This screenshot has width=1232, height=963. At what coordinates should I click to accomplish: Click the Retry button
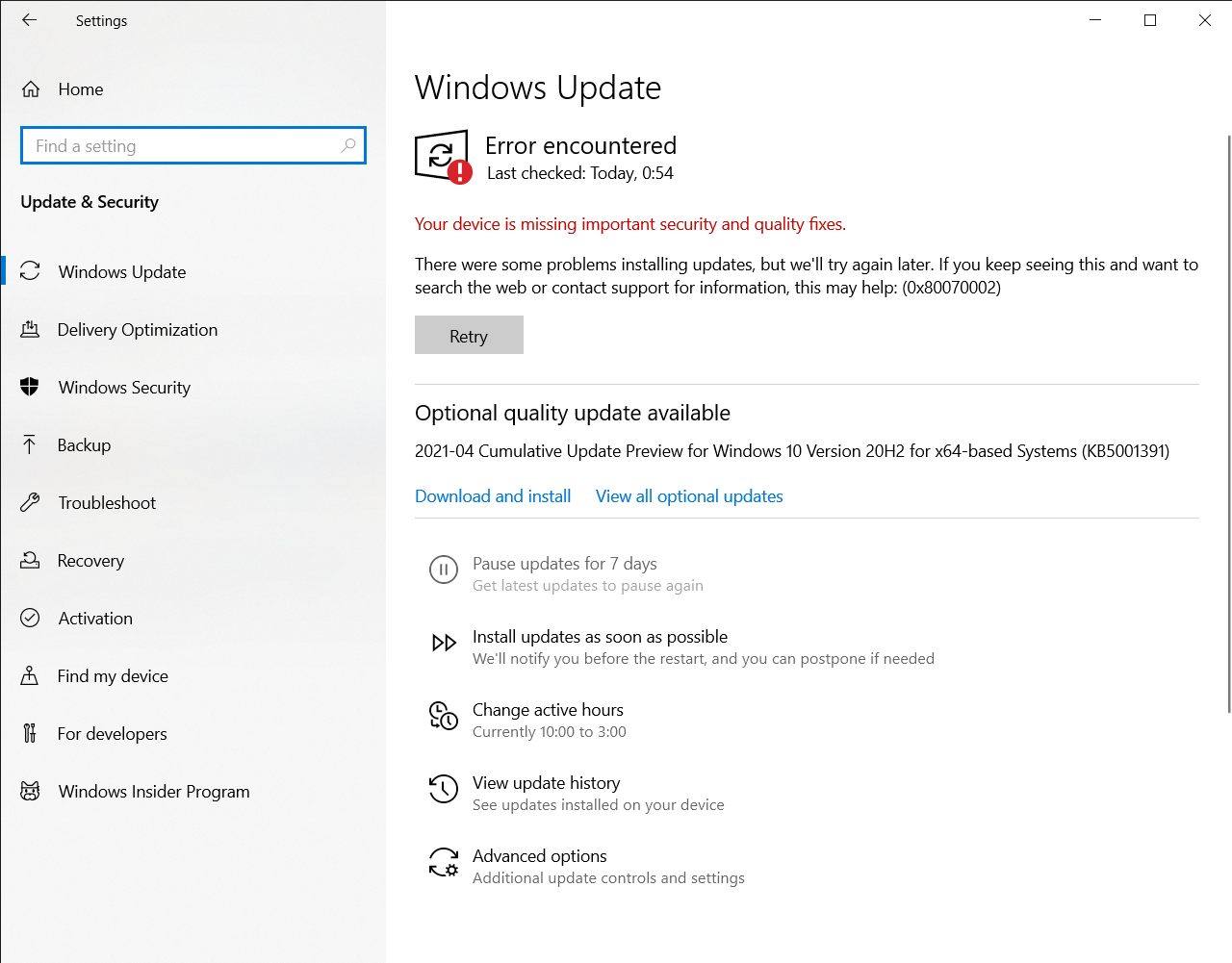point(469,335)
